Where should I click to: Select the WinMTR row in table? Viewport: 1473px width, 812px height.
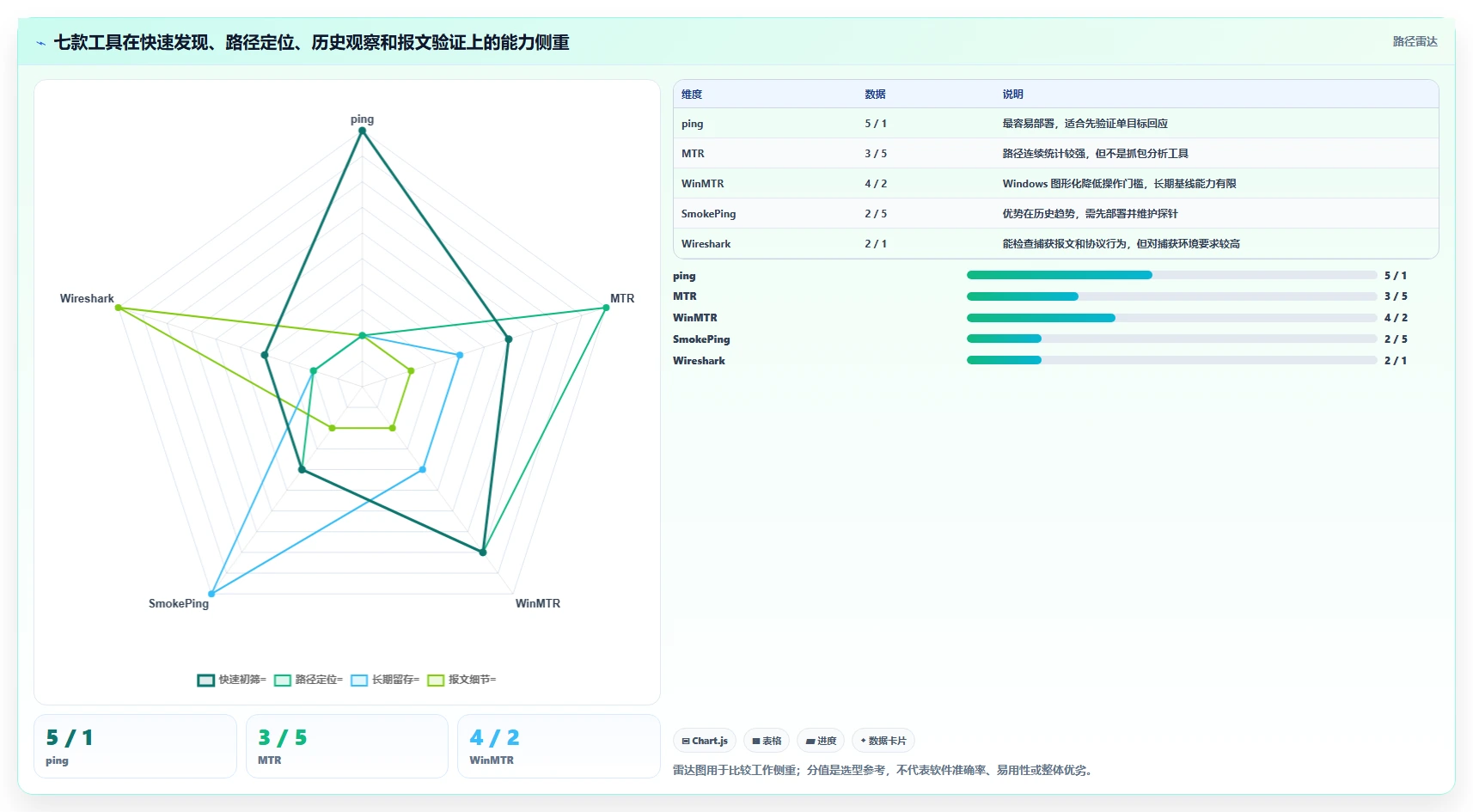(1055, 184)
